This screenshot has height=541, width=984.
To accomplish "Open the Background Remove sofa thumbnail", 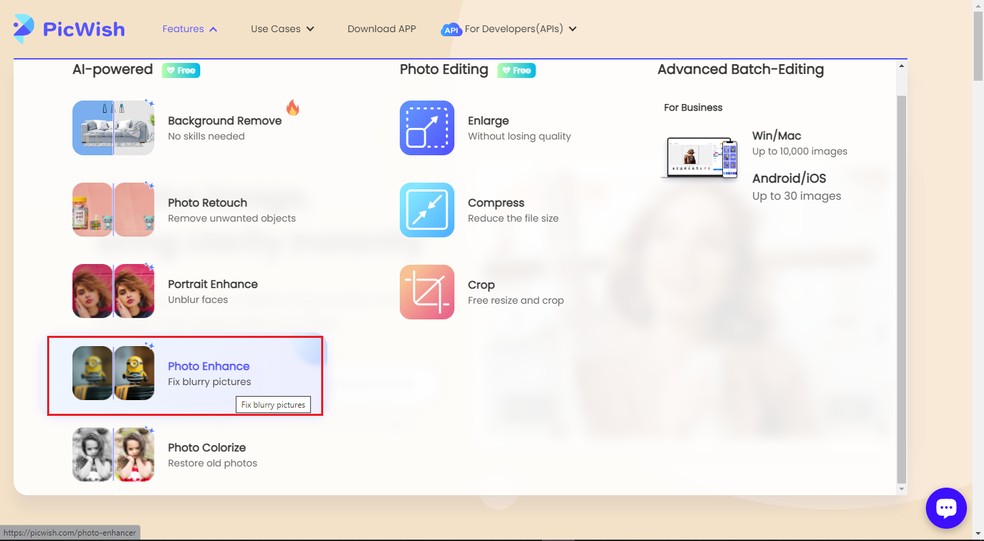I will coord(113,127).
